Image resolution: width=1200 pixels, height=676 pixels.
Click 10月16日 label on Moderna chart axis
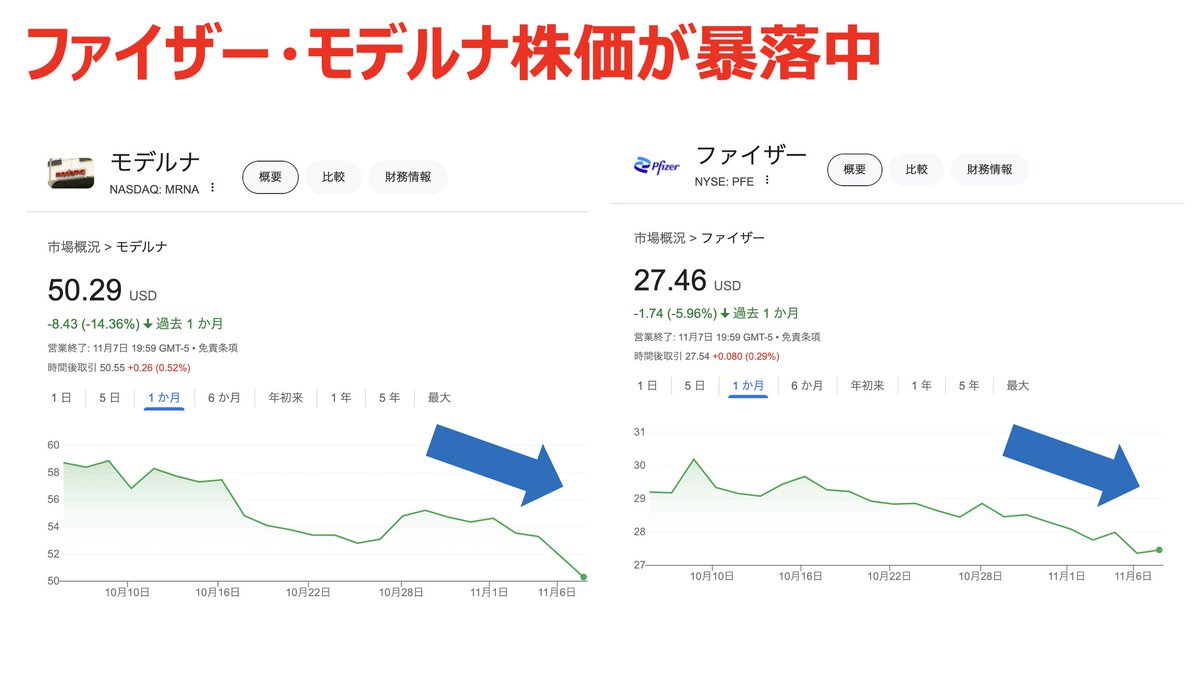217,593
